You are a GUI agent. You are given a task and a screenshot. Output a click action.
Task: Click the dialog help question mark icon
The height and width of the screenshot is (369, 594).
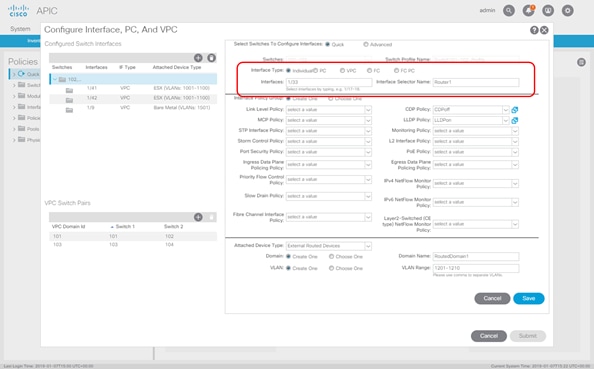click(x=534, y=30)
